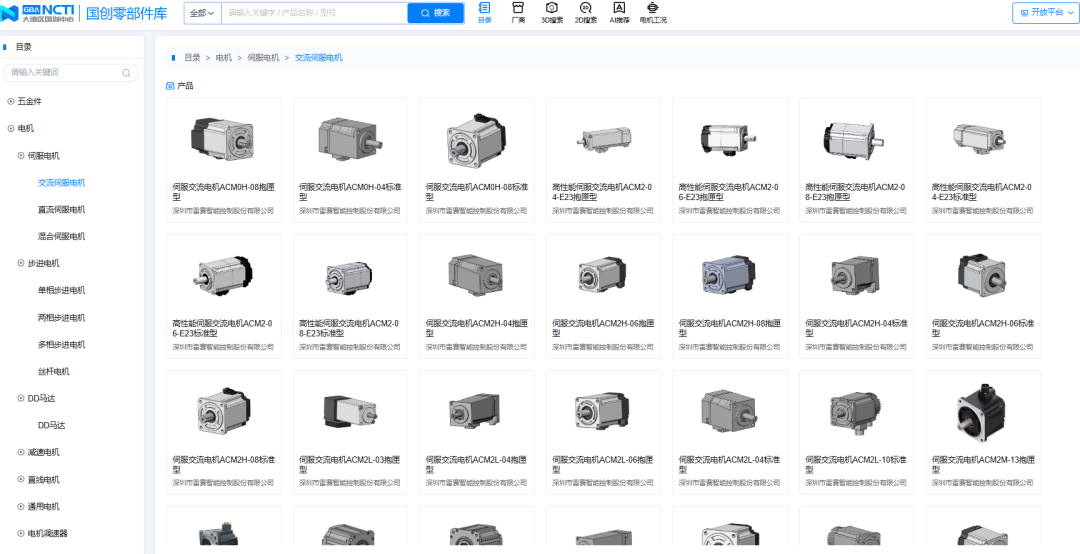Click title 伺服交流电机ACM2H-08标准型
1080x554 pixels.
point(224,464)
